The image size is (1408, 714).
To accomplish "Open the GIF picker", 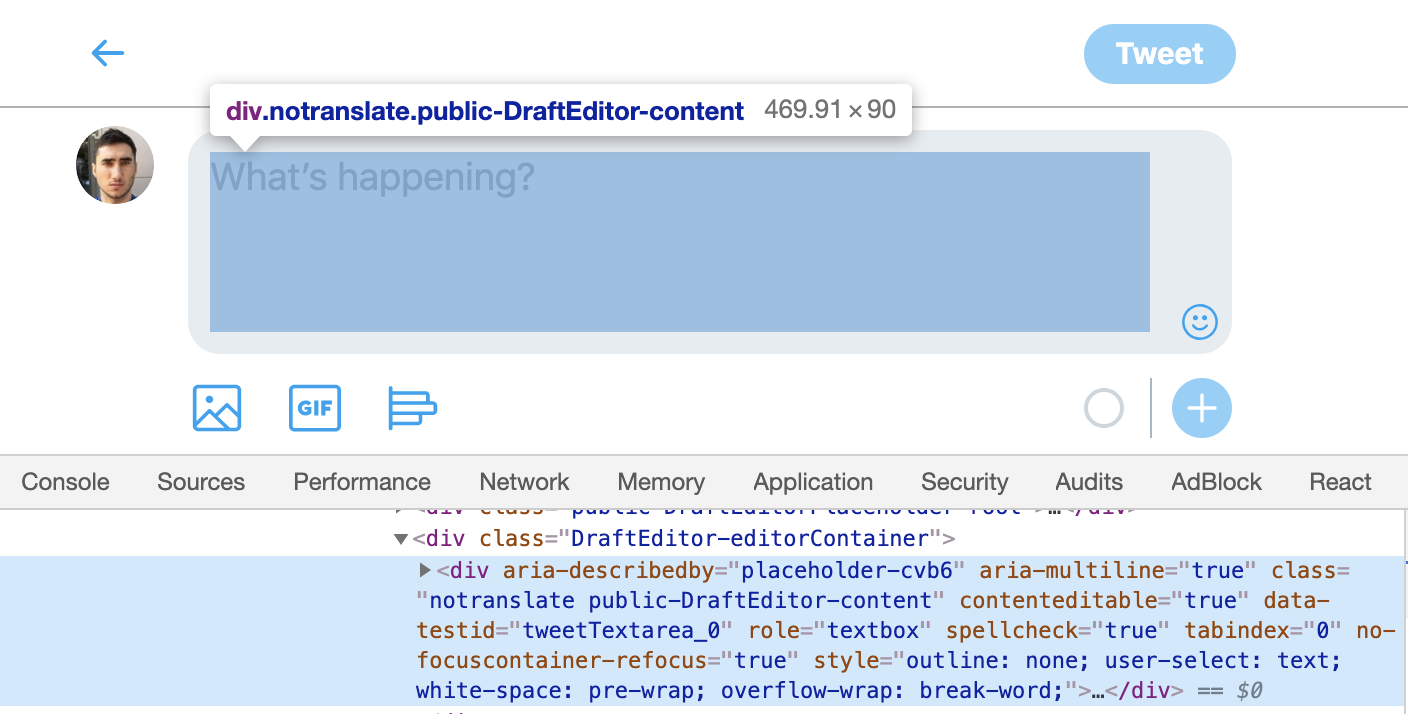I will click(315, 408).
